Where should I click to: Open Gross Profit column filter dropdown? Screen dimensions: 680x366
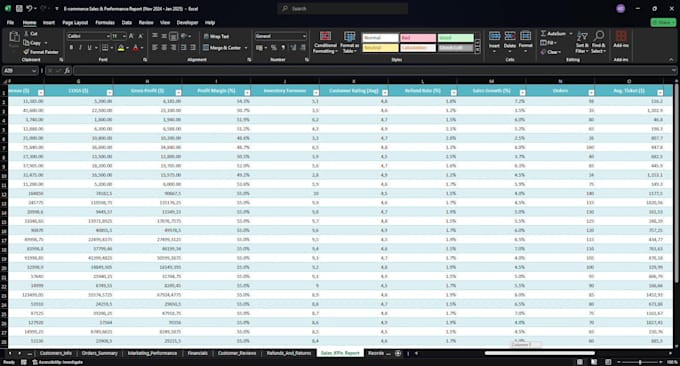[178, 92]
